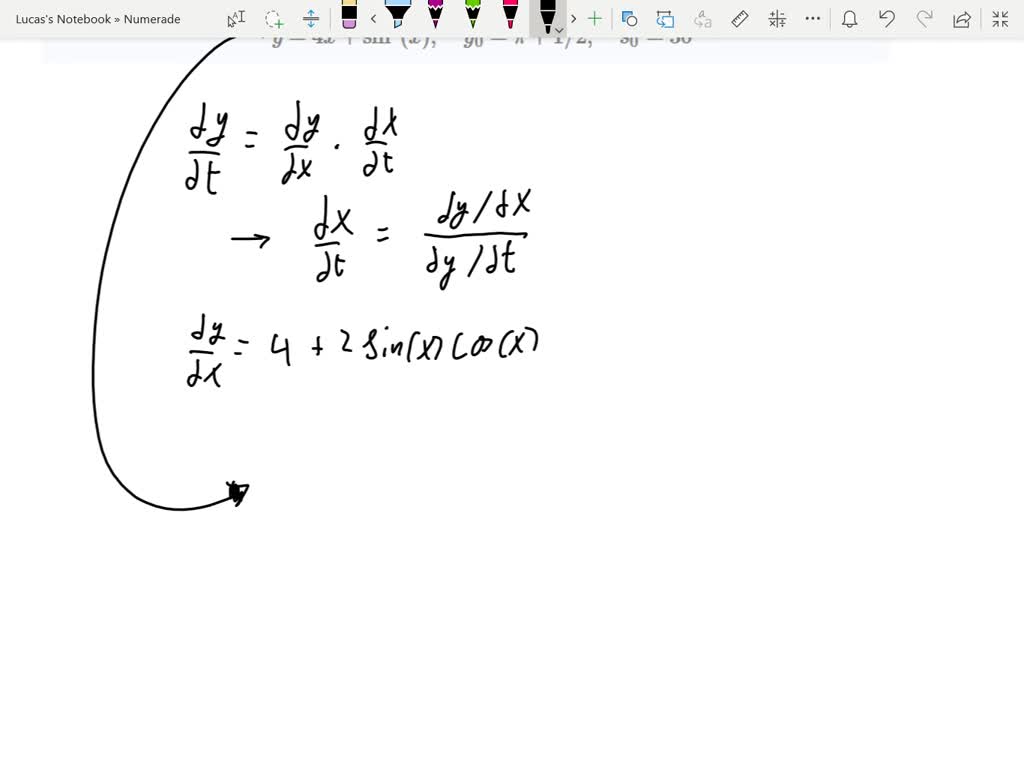Open the share panel
Viewport: 1024px width, 768px height.
963,17
